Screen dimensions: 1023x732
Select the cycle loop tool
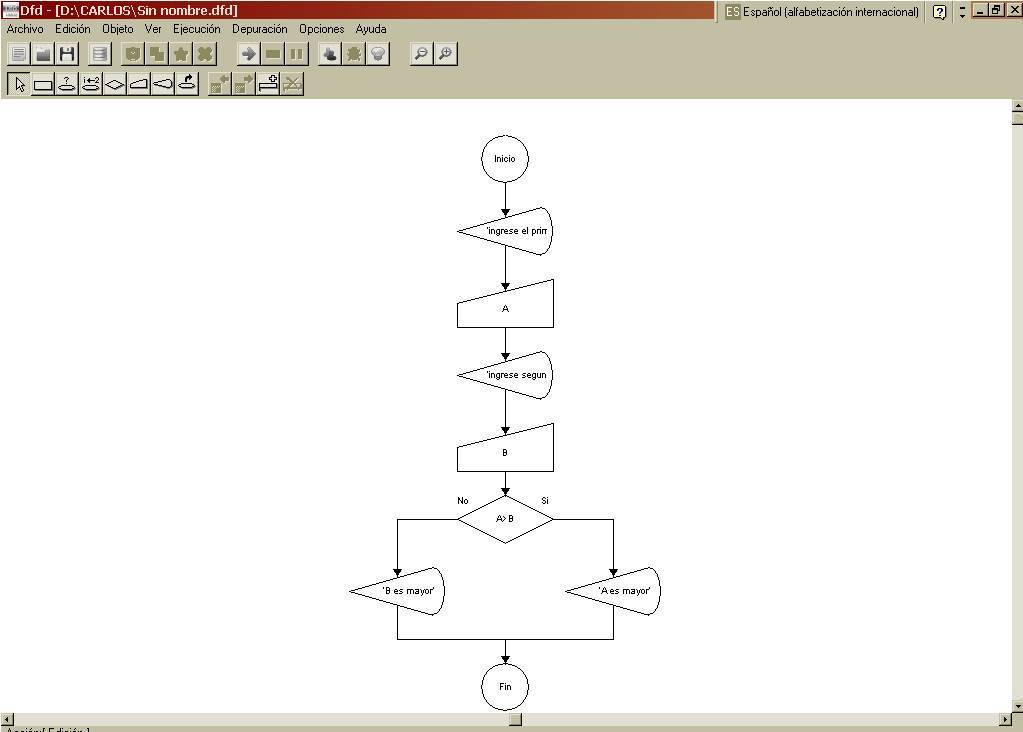point(187,84)
